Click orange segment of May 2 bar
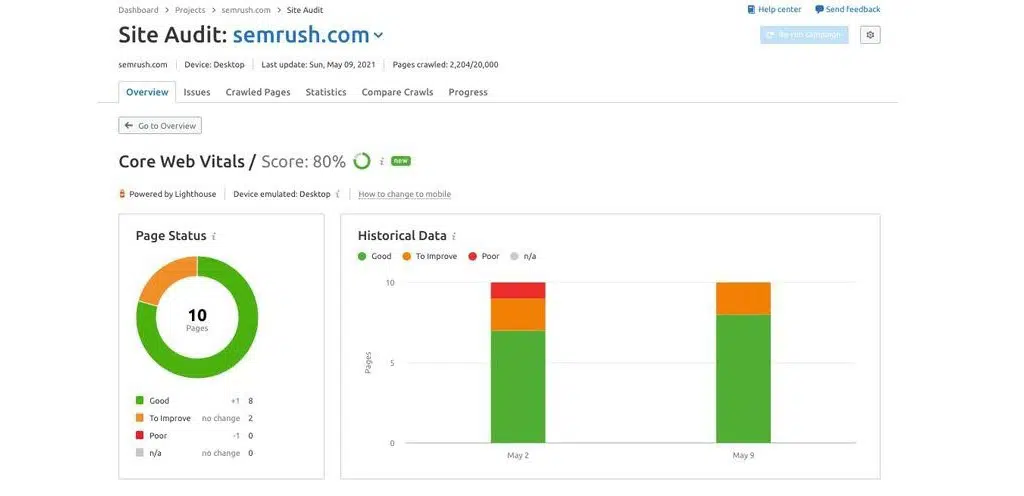The height and width of the screenshot is (496, 1024). [518, 315]
